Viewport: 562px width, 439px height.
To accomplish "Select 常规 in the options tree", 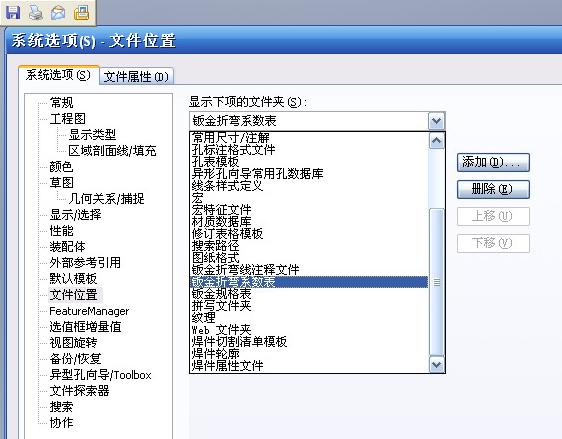I will (x=61, y=102).
